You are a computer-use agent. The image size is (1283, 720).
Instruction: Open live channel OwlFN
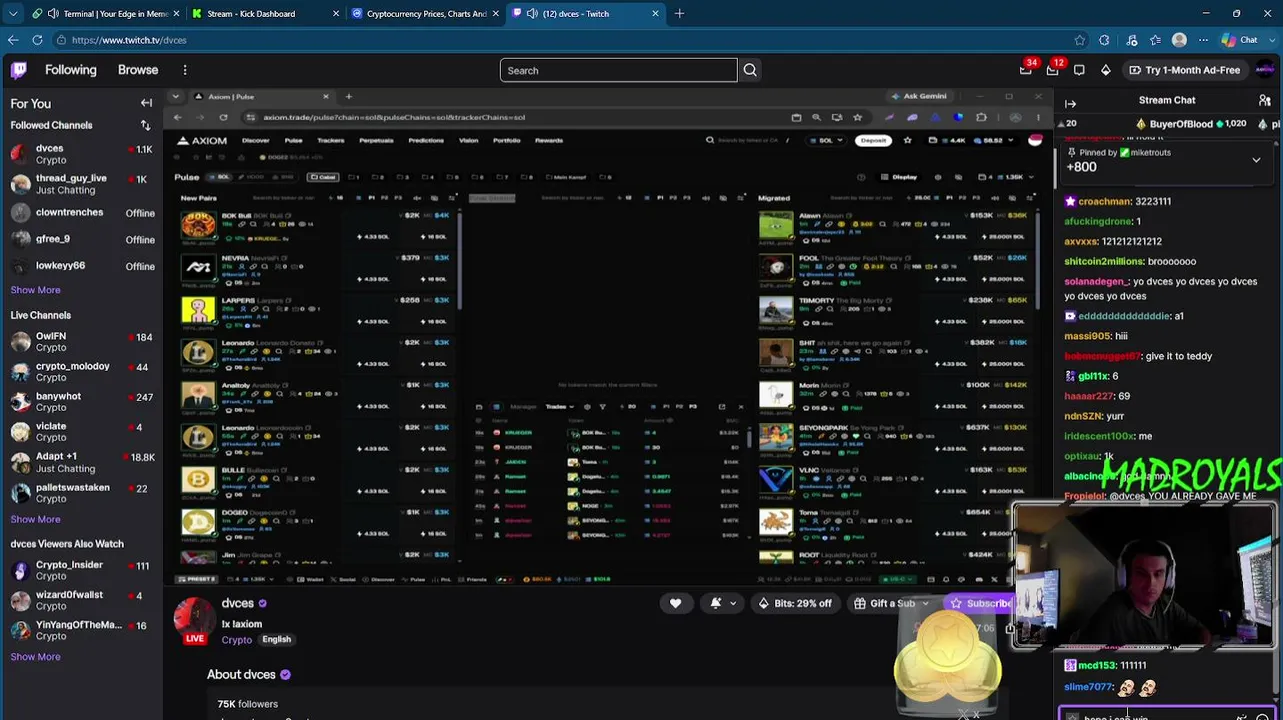tap(81, 342)
